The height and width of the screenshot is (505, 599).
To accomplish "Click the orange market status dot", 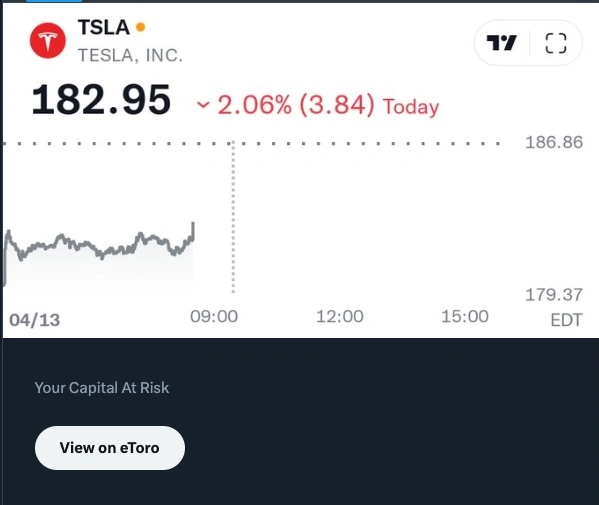I will pos(141,27).
